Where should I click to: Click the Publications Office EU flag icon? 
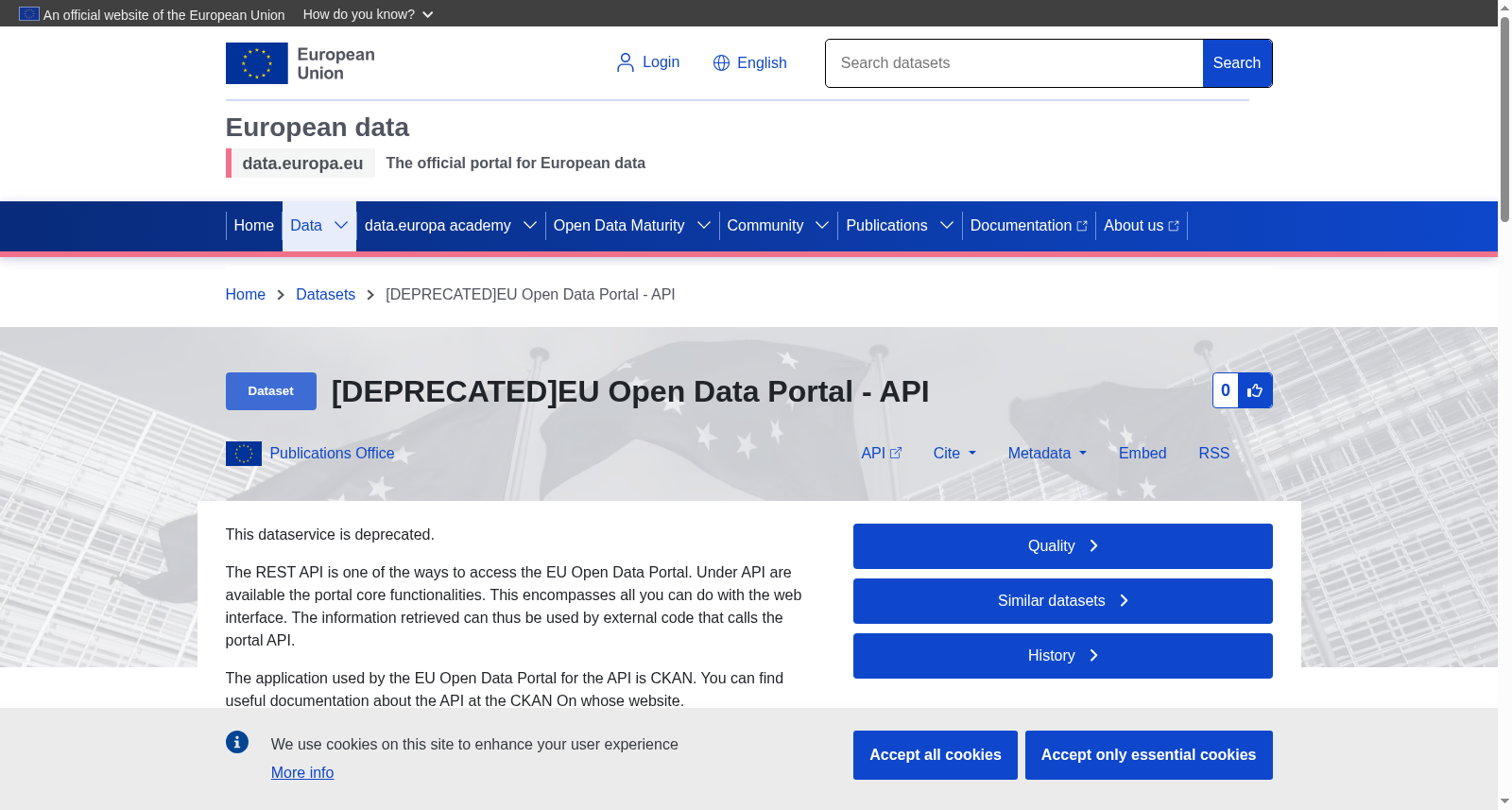[244, 454]
